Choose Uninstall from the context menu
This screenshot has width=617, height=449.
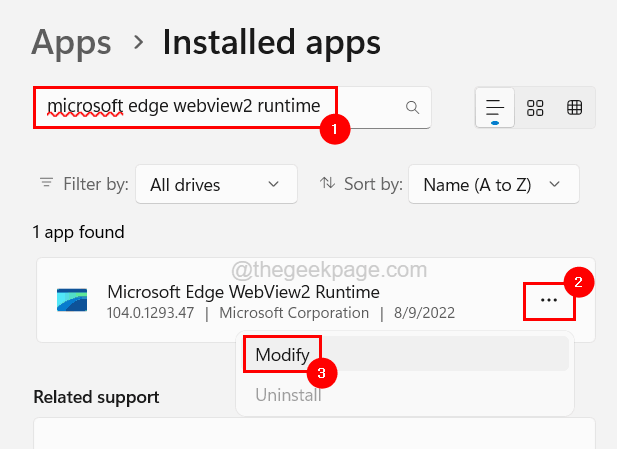288,395
